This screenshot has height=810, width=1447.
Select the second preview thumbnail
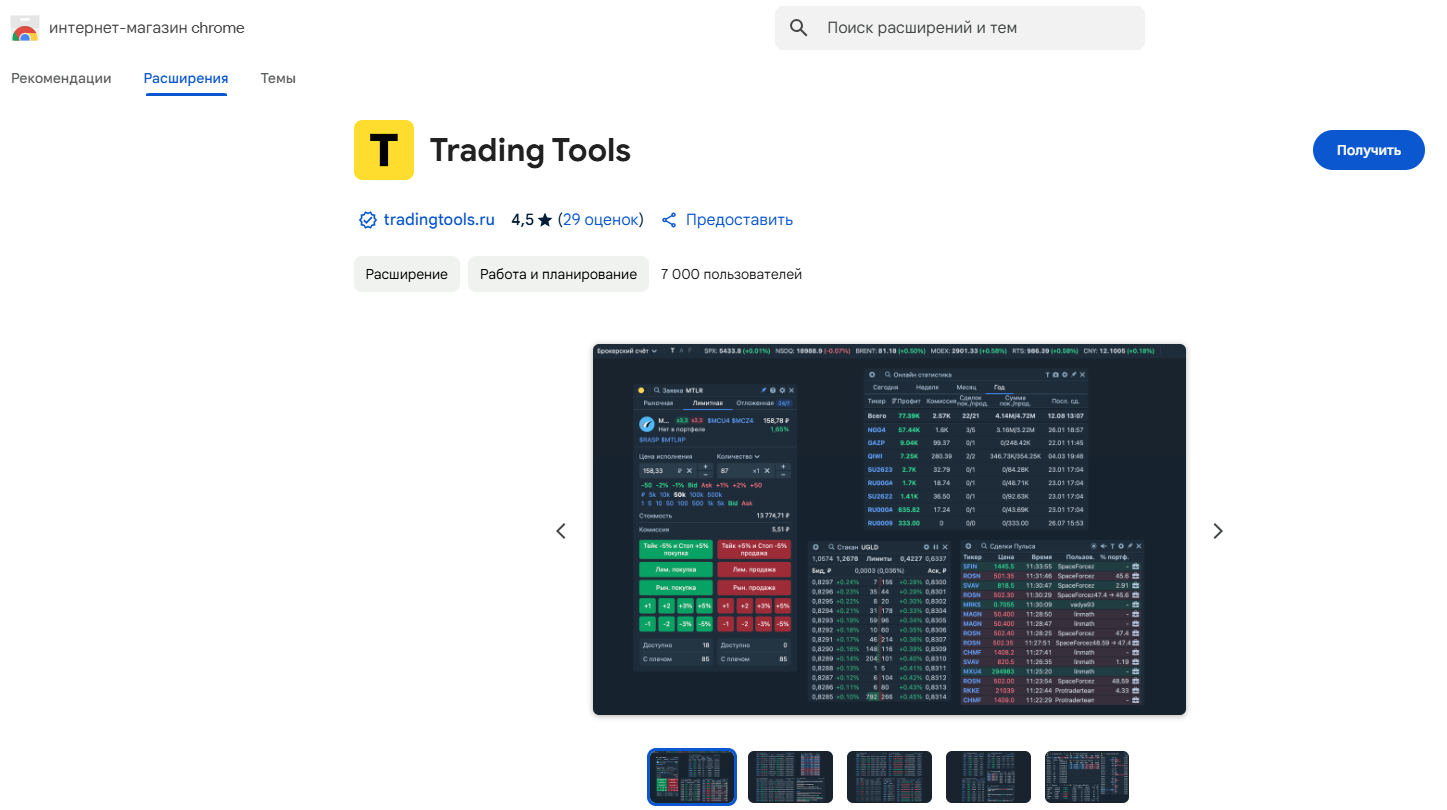click(790, 777)
